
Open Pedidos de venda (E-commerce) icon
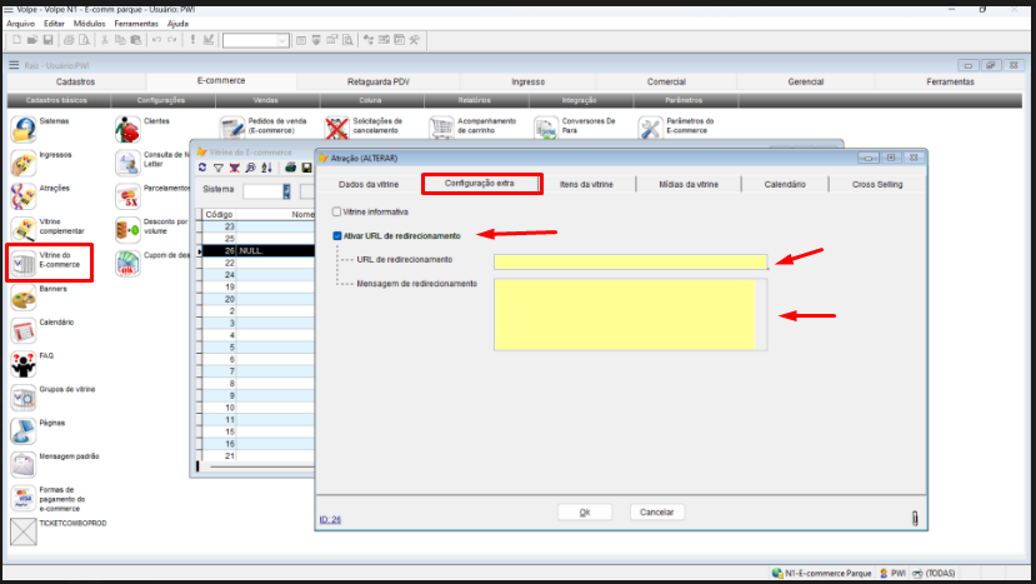coord(233,128)
